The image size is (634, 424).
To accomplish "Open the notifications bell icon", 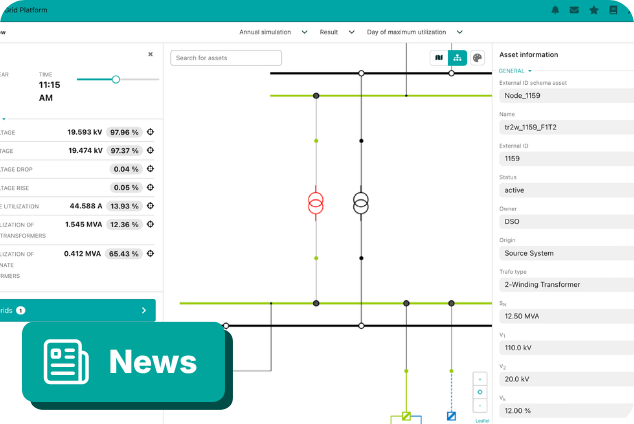I will click(x=555, y=10).
